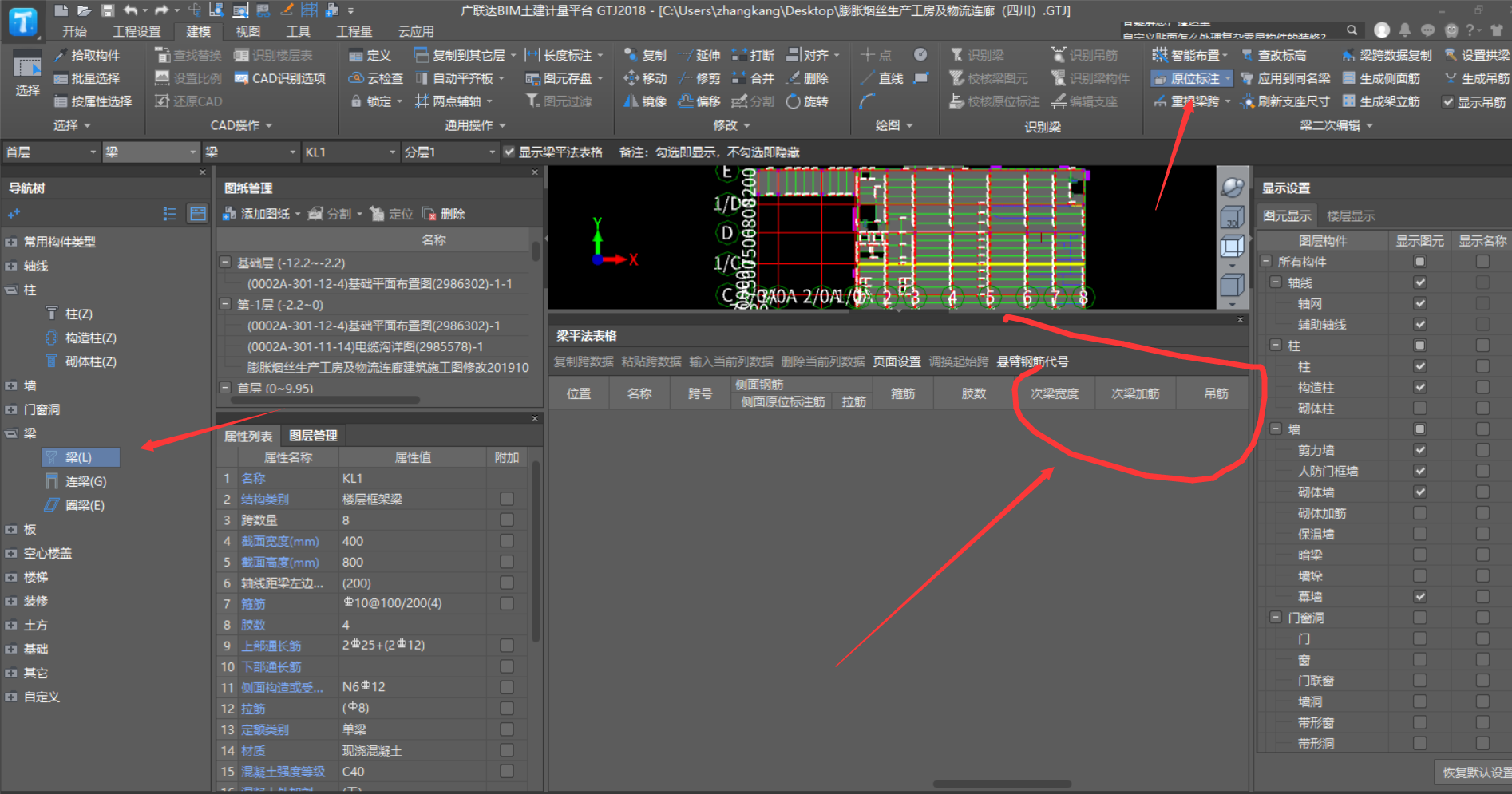
Task: Collapse 基础层 (-12.2~-2.2) drawing group
Action: pos(226,262)
